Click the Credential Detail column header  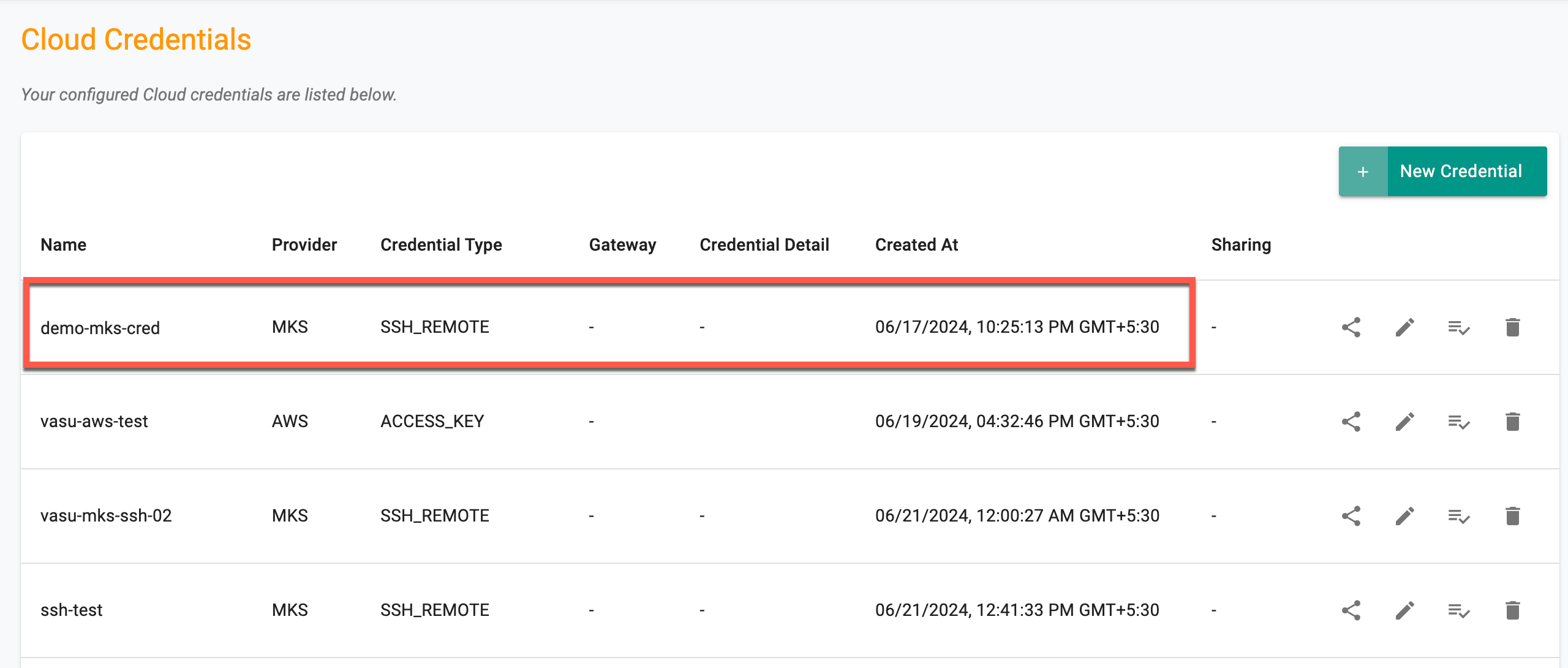coord(764,245)
